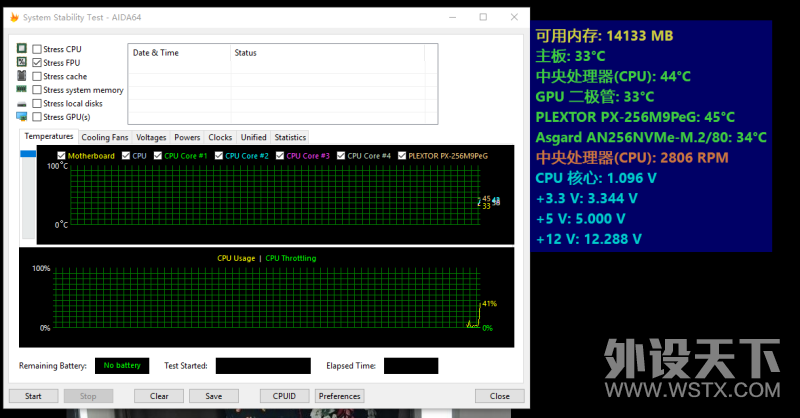Click the AIDA64 flame icon in title bar
This screenshot has height=418, width=800.
tap(14, 17)
